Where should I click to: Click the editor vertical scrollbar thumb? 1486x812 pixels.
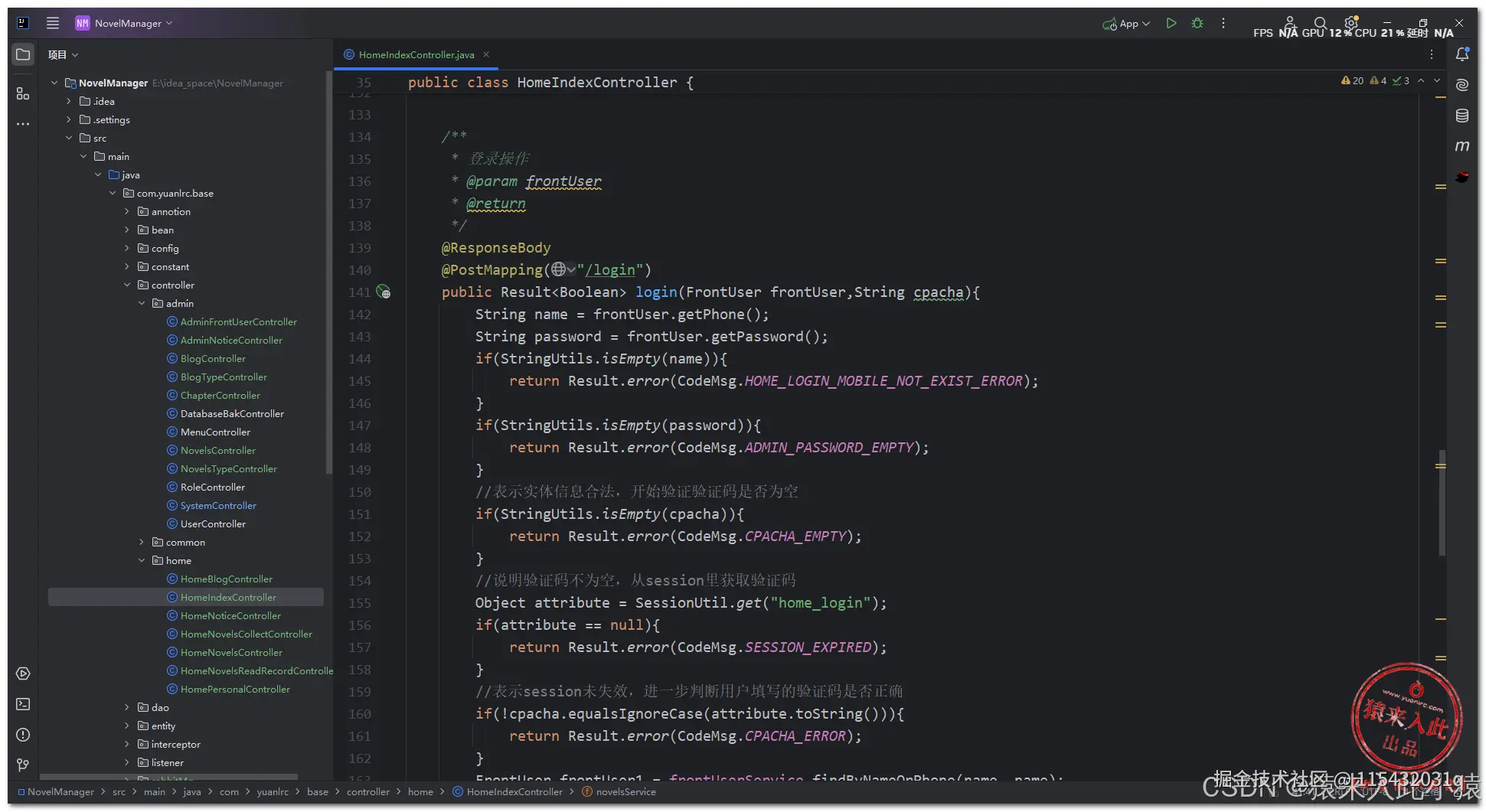(x=1442, y=503)
